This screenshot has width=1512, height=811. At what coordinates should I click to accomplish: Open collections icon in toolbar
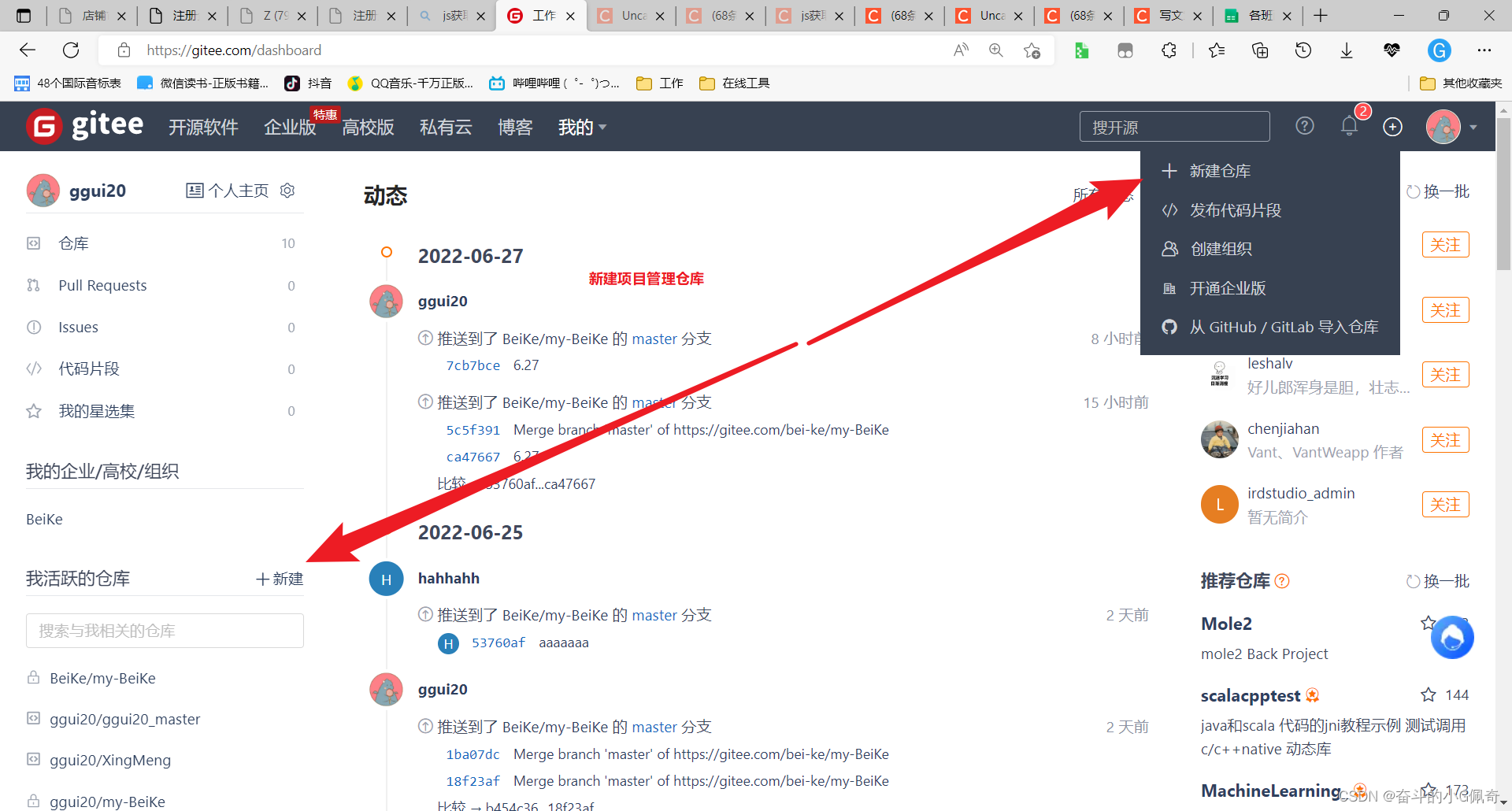point(1260,50)
